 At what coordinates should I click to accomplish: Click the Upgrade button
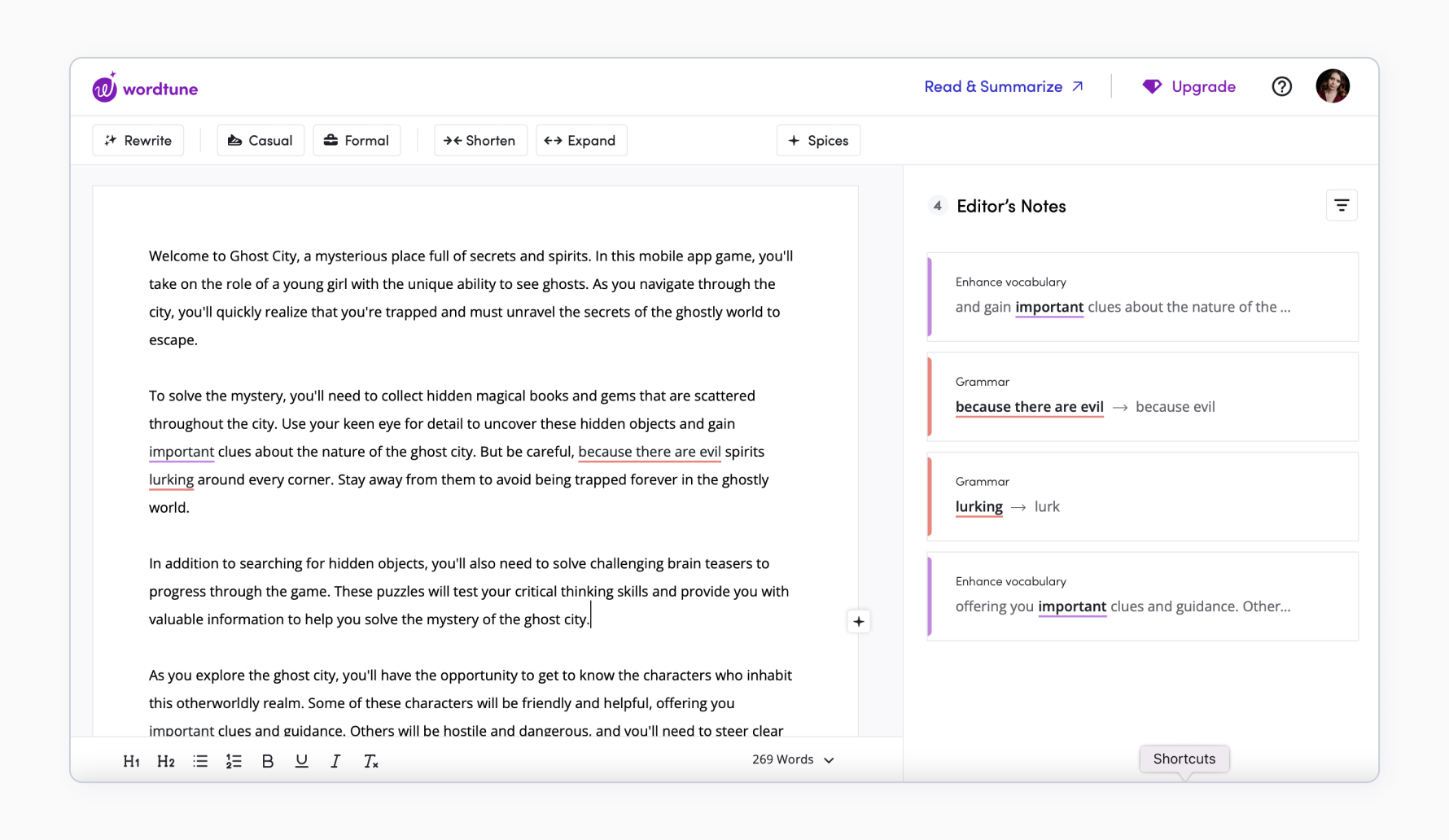[x=1189, y=86]
